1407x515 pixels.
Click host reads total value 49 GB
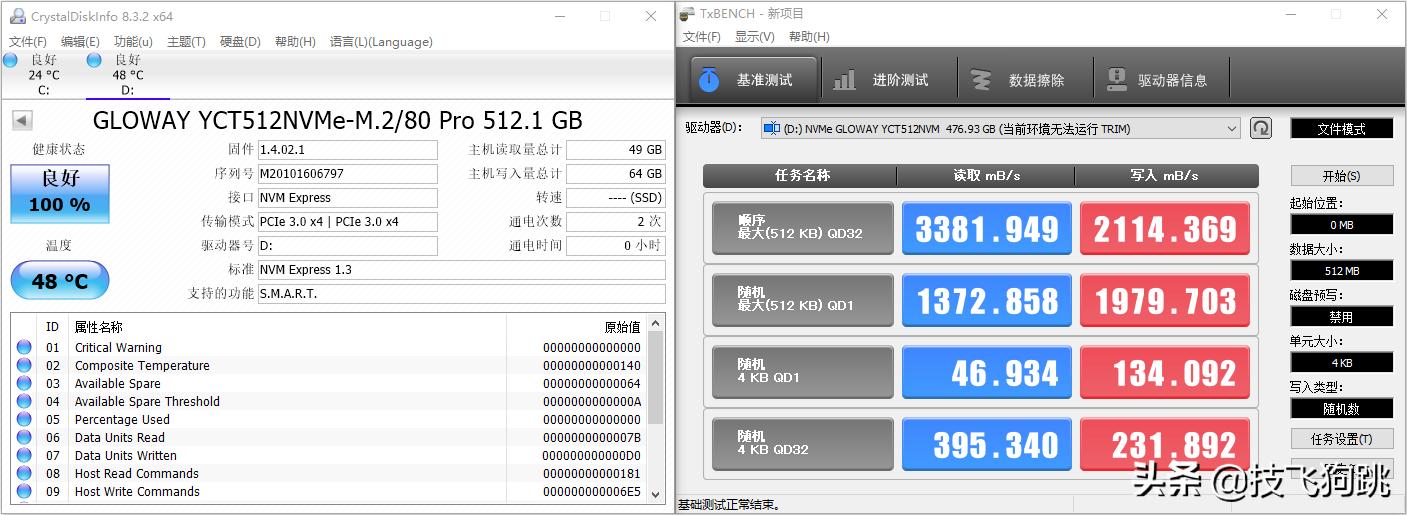point(615,150)
